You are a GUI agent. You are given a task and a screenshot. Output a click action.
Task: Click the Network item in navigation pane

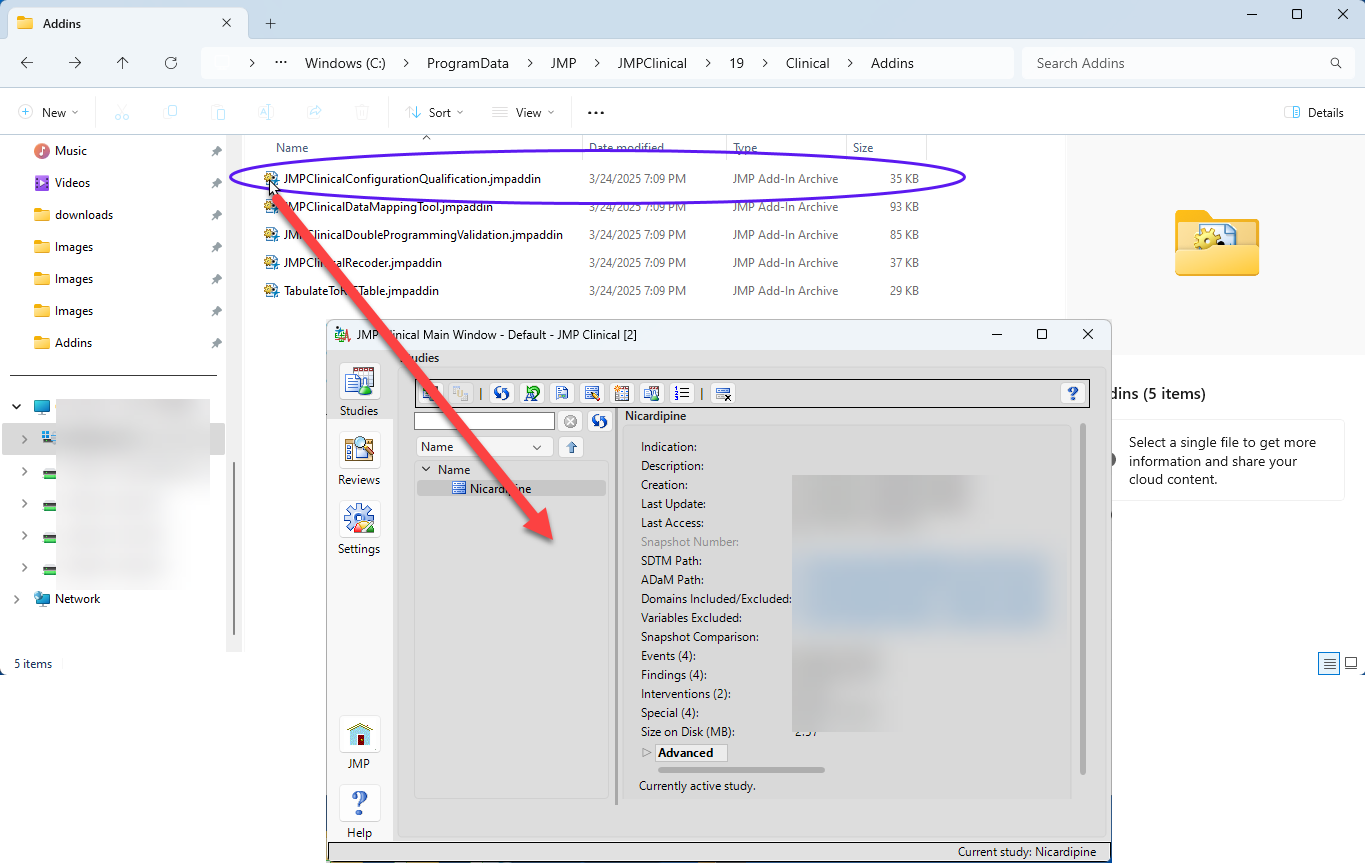pyautogui.click(x=78, y=599)
